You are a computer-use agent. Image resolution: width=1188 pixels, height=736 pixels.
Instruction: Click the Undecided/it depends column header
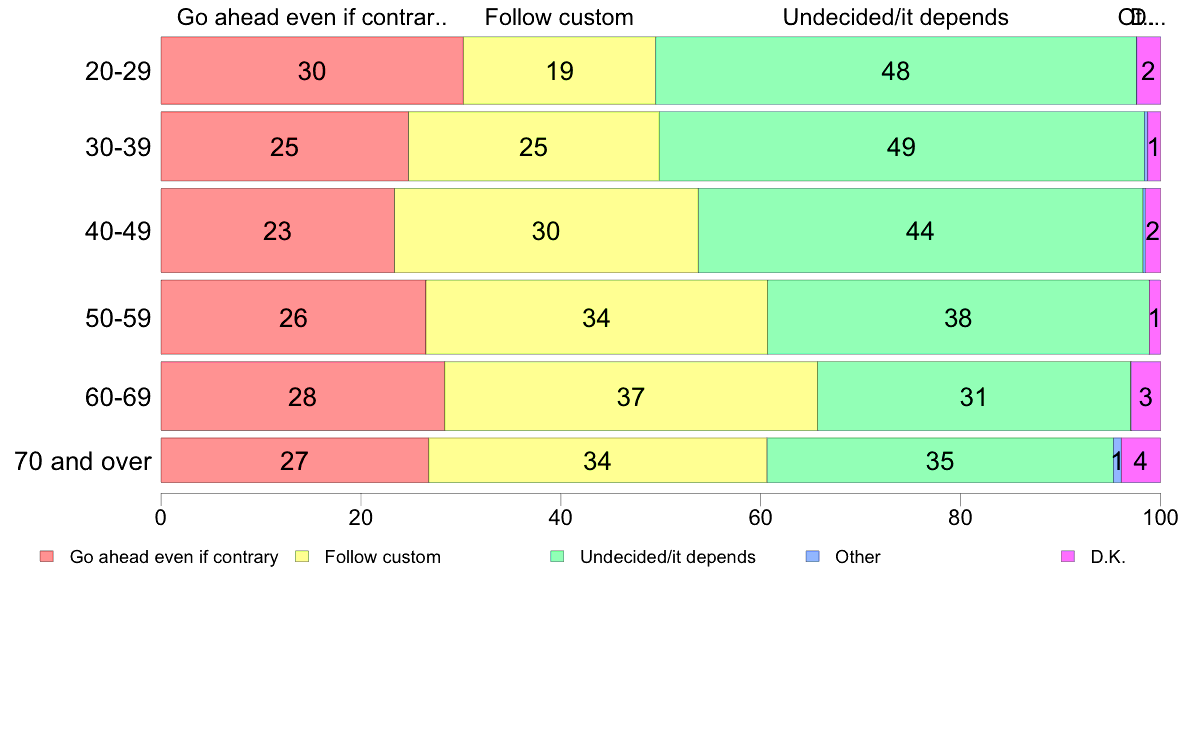[896, 17]
